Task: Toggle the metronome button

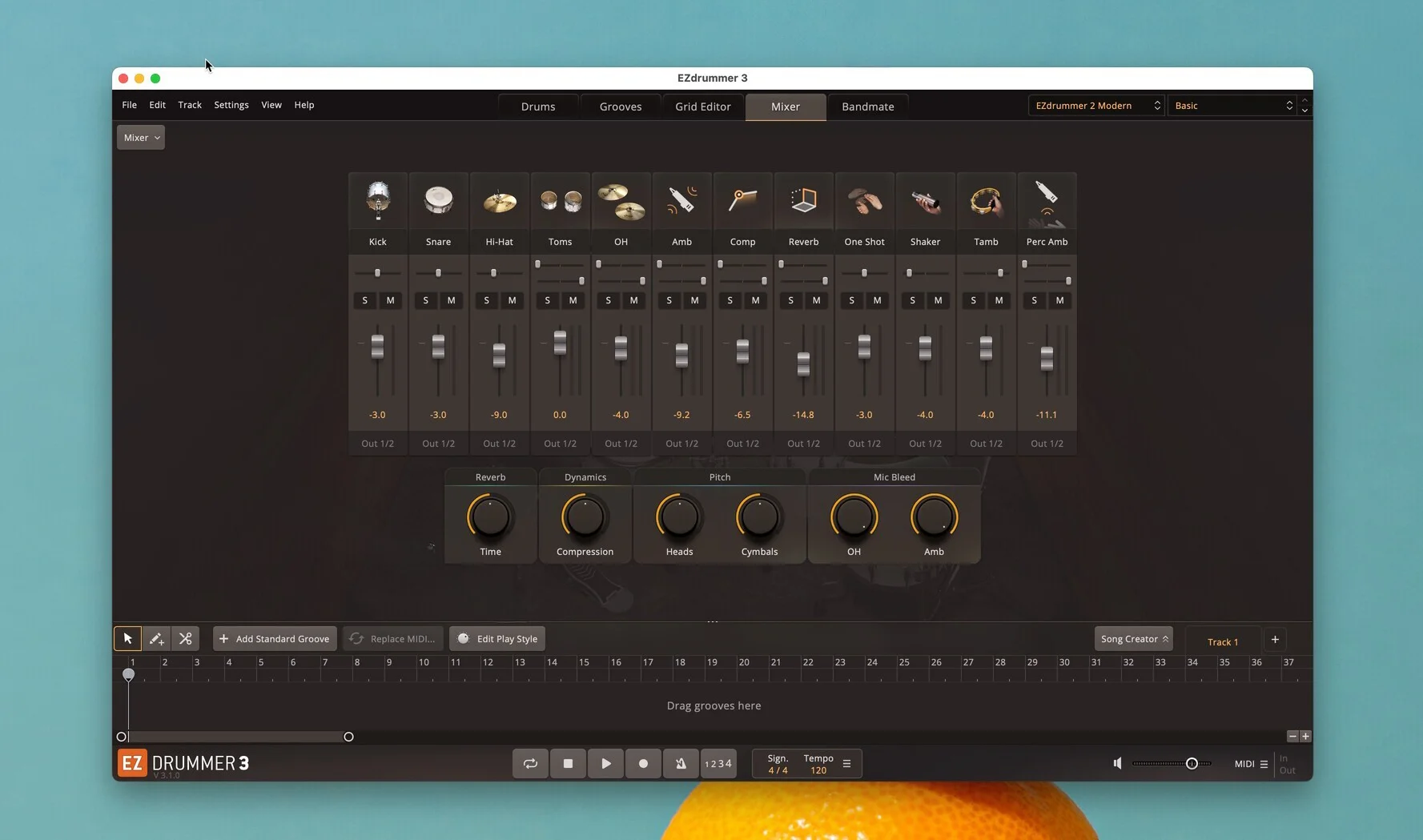Action: tap(681, 764)
